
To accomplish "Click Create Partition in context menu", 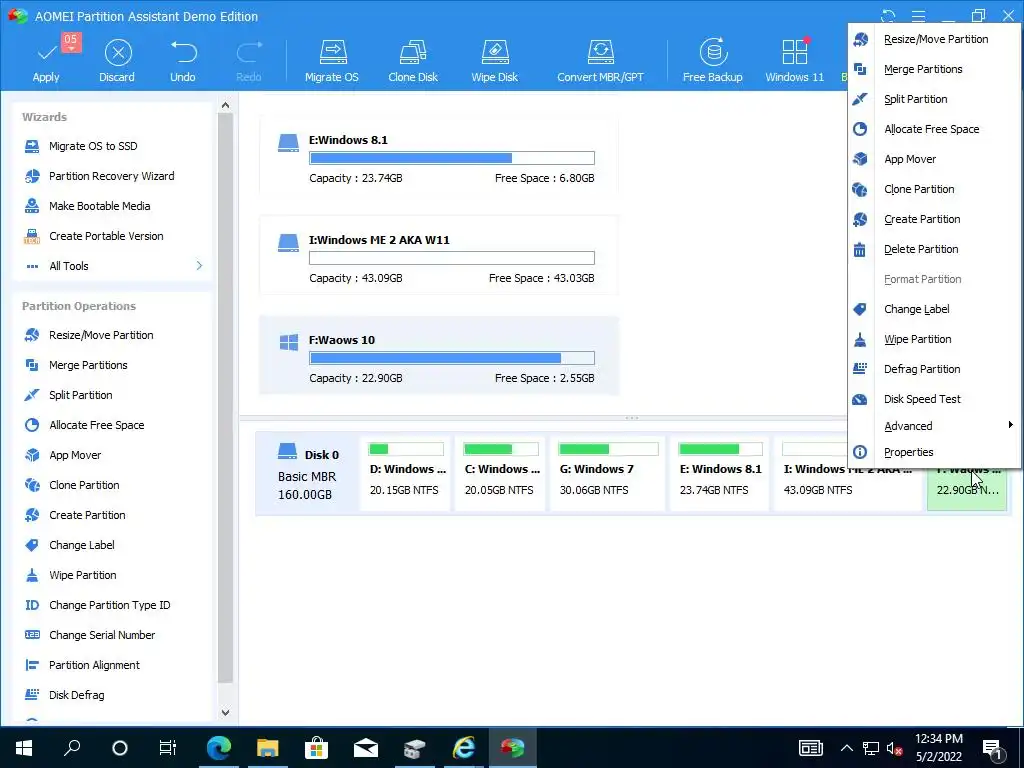I will [935, 219].
